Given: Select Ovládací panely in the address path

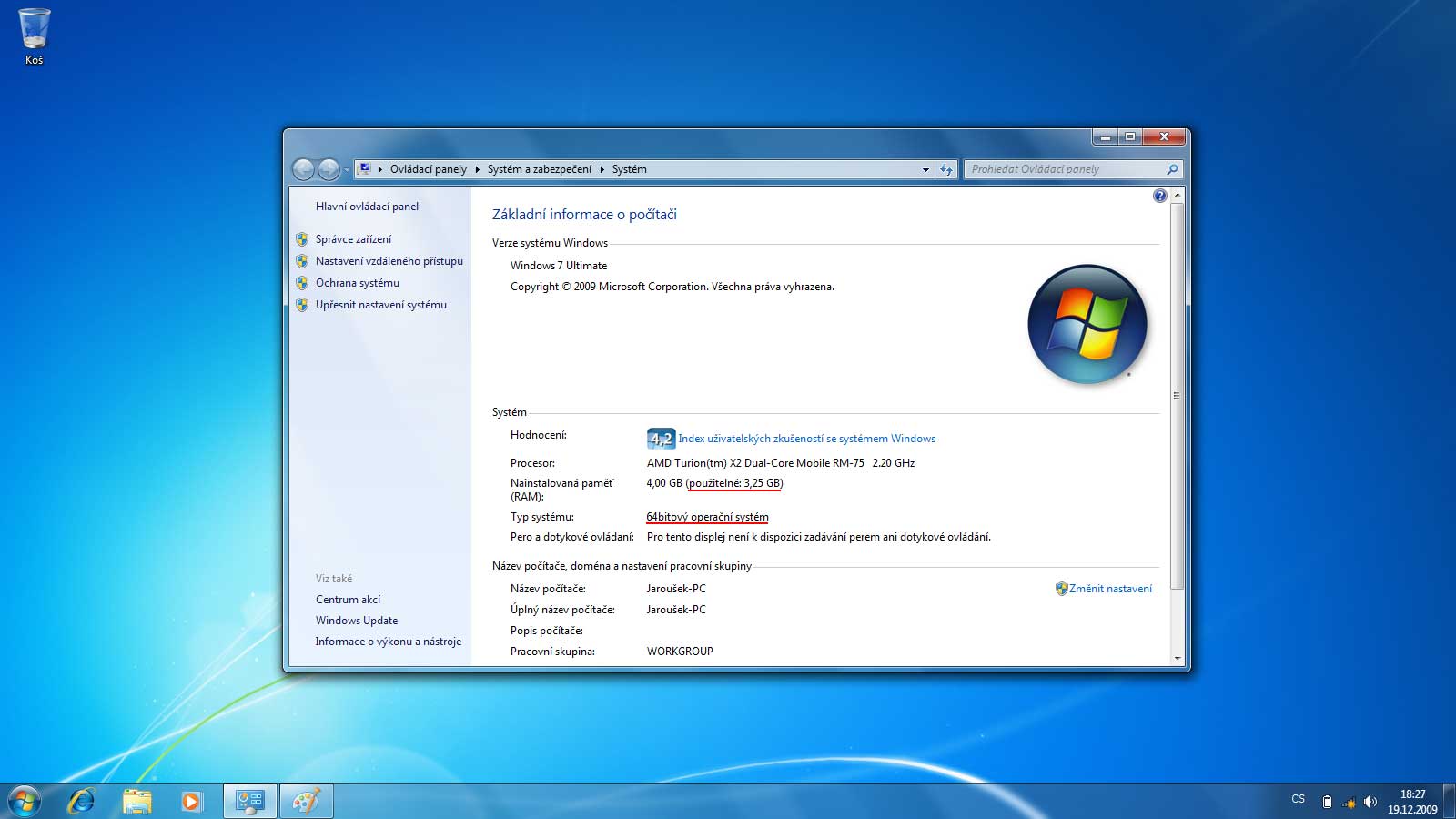Looking at the screenshot, I should pos(428,169).
